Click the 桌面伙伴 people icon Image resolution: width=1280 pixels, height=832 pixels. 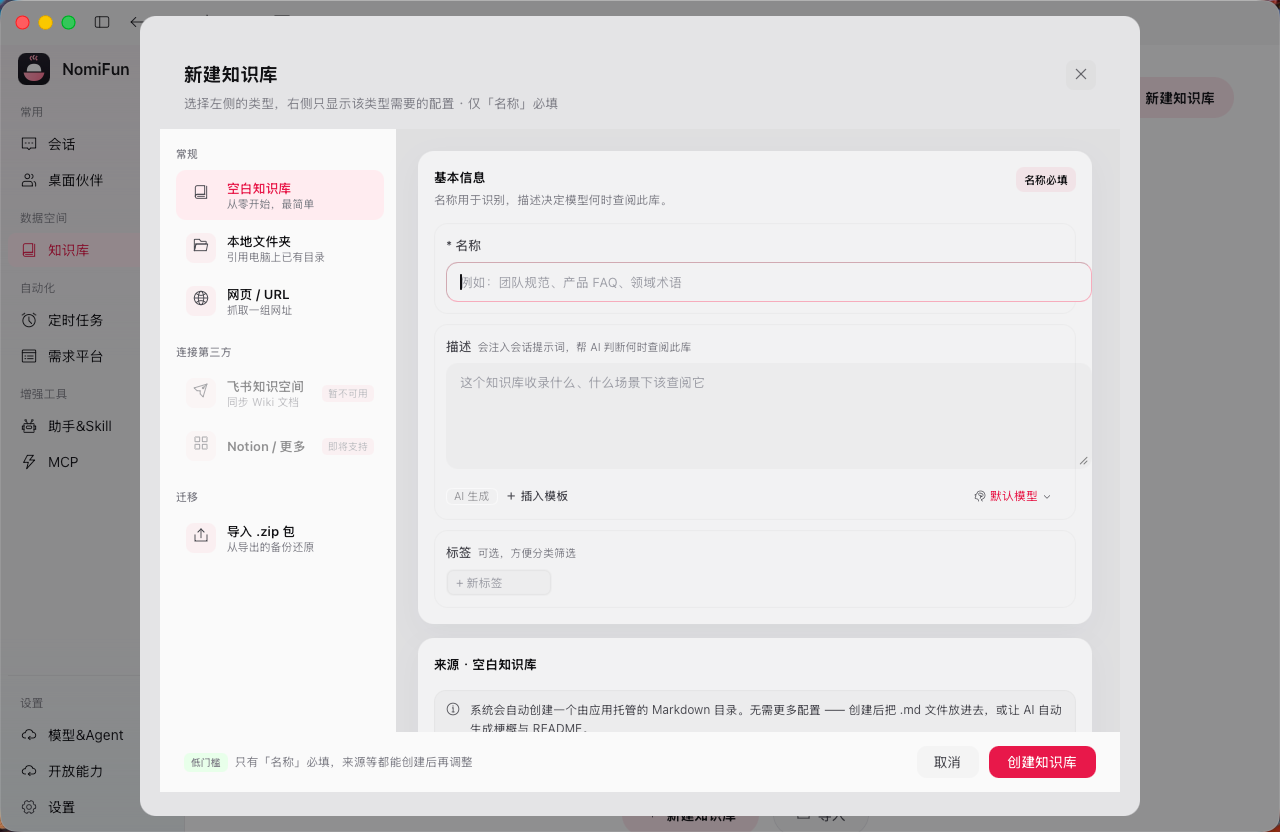pyautogui.click(x=29, y=180)
